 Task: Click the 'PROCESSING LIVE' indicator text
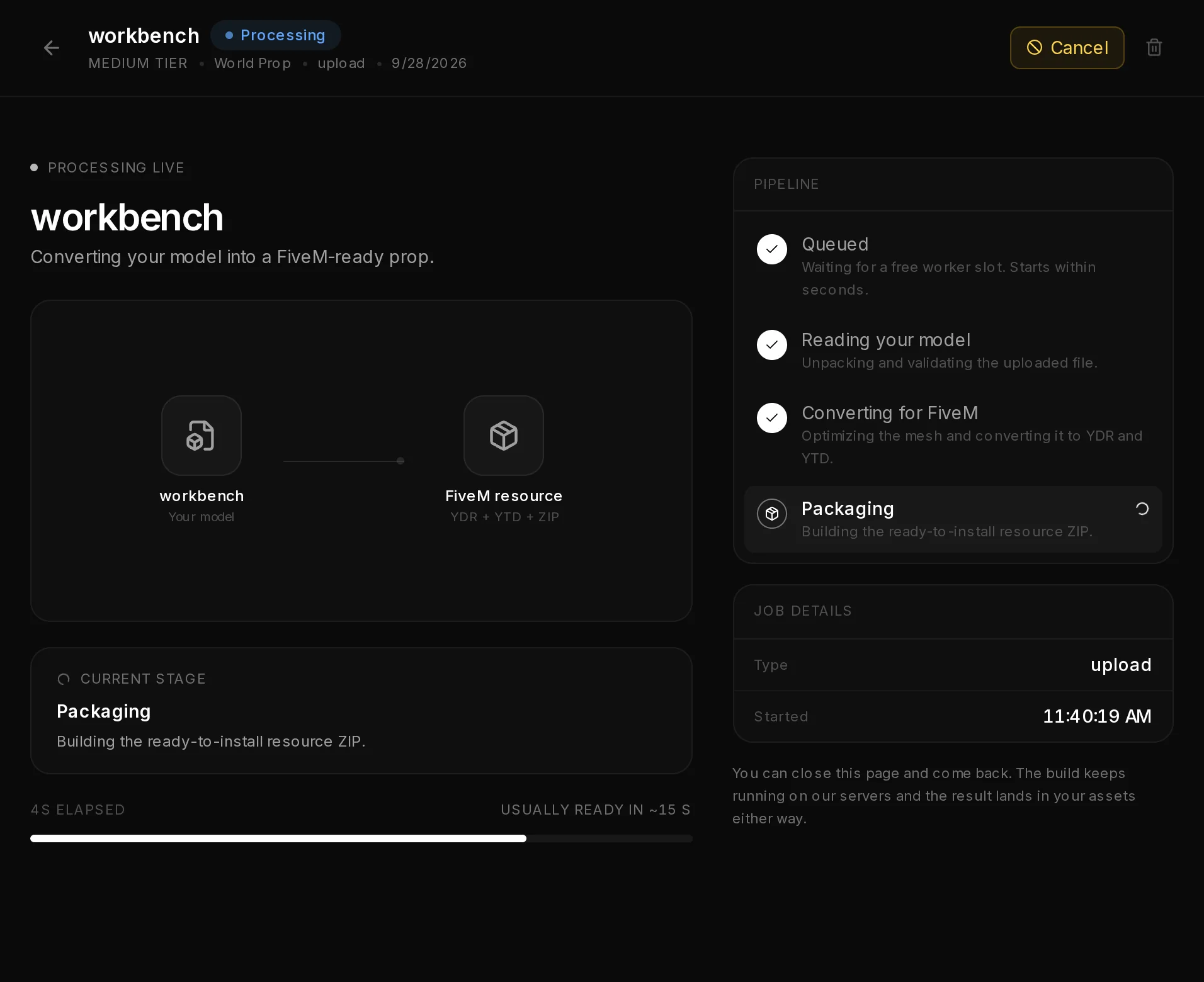click(116, 168)
